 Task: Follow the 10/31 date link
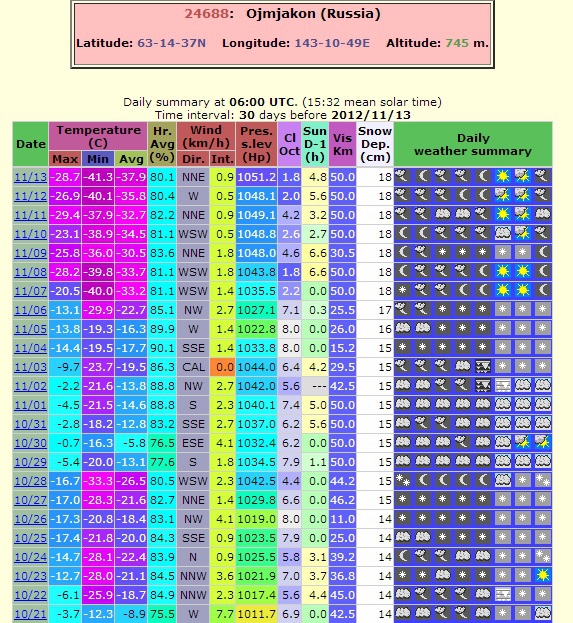click(x=31, y=424)
